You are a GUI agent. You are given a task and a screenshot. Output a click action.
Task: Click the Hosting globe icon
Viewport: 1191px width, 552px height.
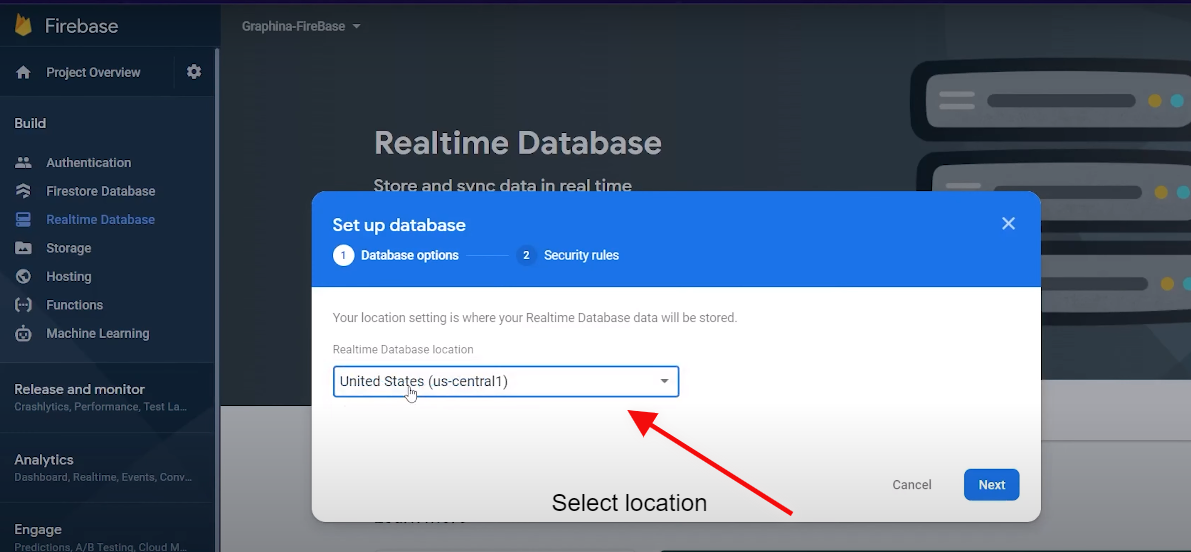pyautogui.click(x=24, y=276)
